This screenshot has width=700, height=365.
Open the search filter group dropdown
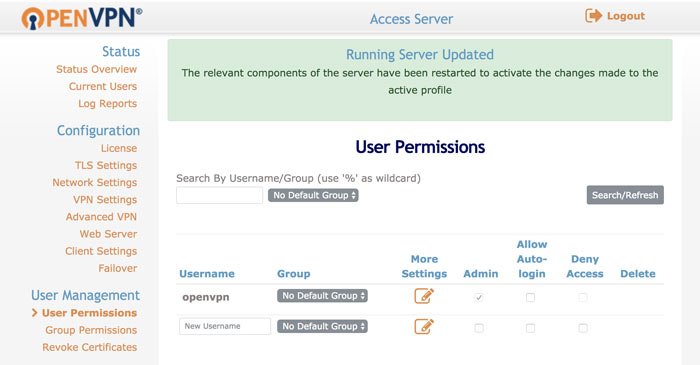(313, 195)
